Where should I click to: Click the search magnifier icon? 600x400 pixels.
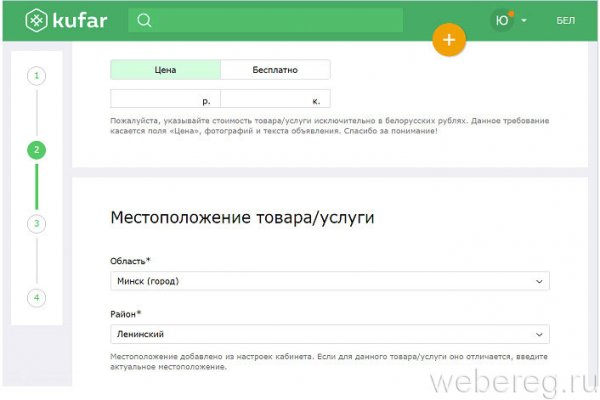coord(144,21)
